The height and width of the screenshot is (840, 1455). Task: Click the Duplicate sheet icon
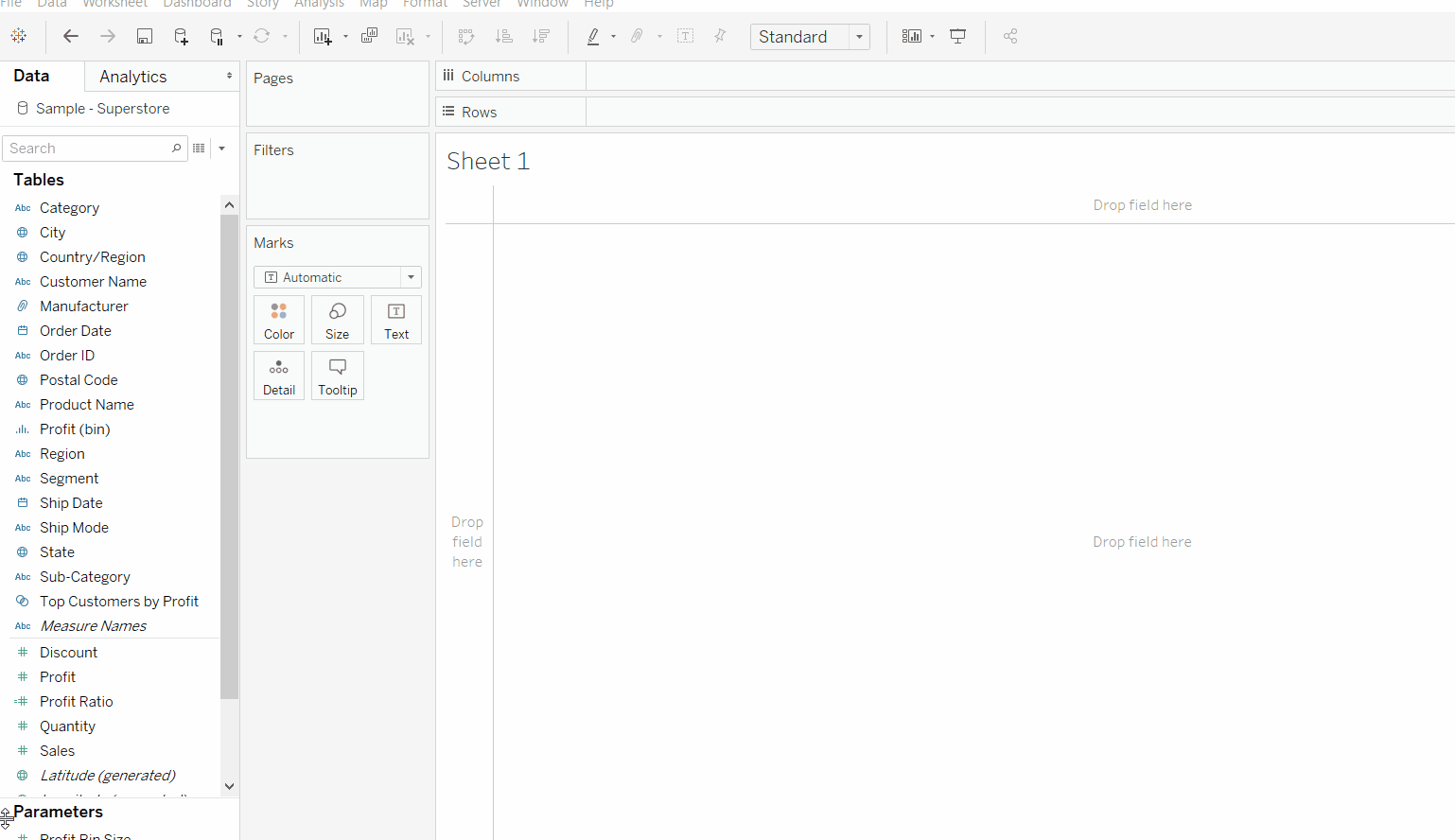pos(369,36)
